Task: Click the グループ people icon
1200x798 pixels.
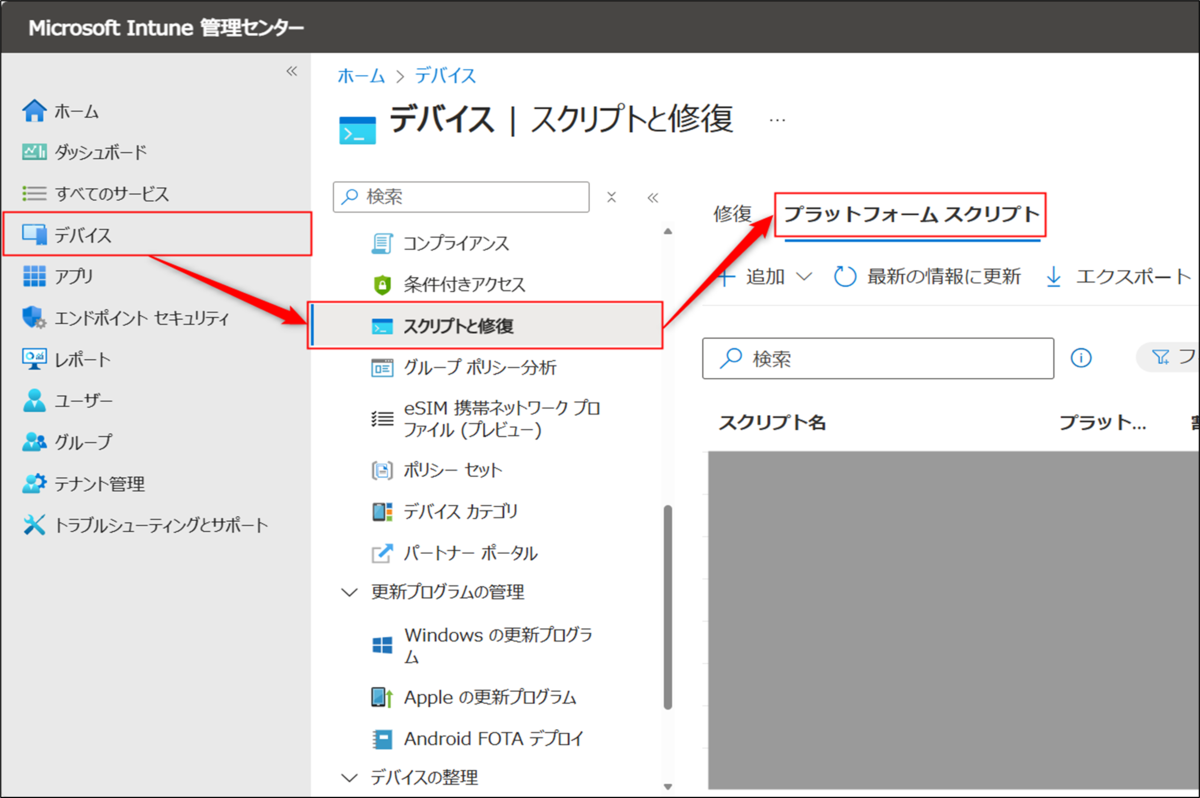Action: (x=35, y=442)
